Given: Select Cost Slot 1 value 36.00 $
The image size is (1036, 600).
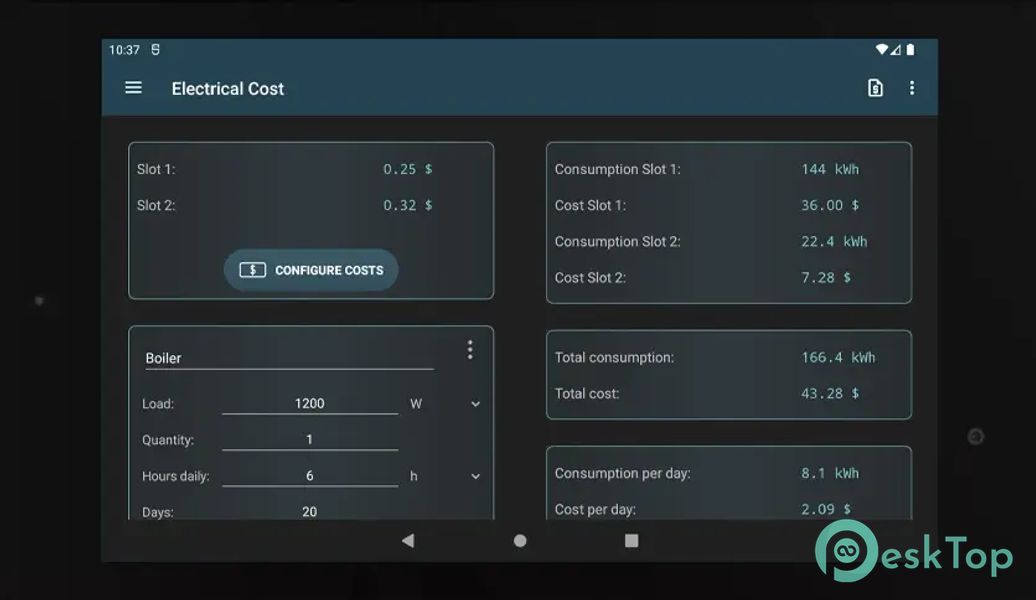Looking at the screenshot, I should (x=830, y=206).
